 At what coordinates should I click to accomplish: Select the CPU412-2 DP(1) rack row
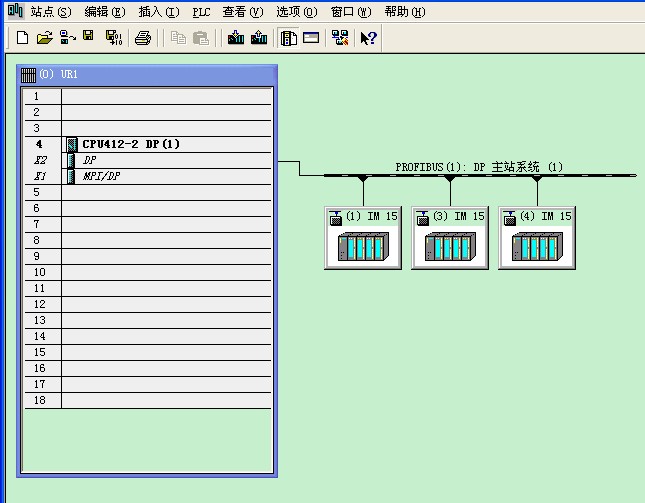130,144
